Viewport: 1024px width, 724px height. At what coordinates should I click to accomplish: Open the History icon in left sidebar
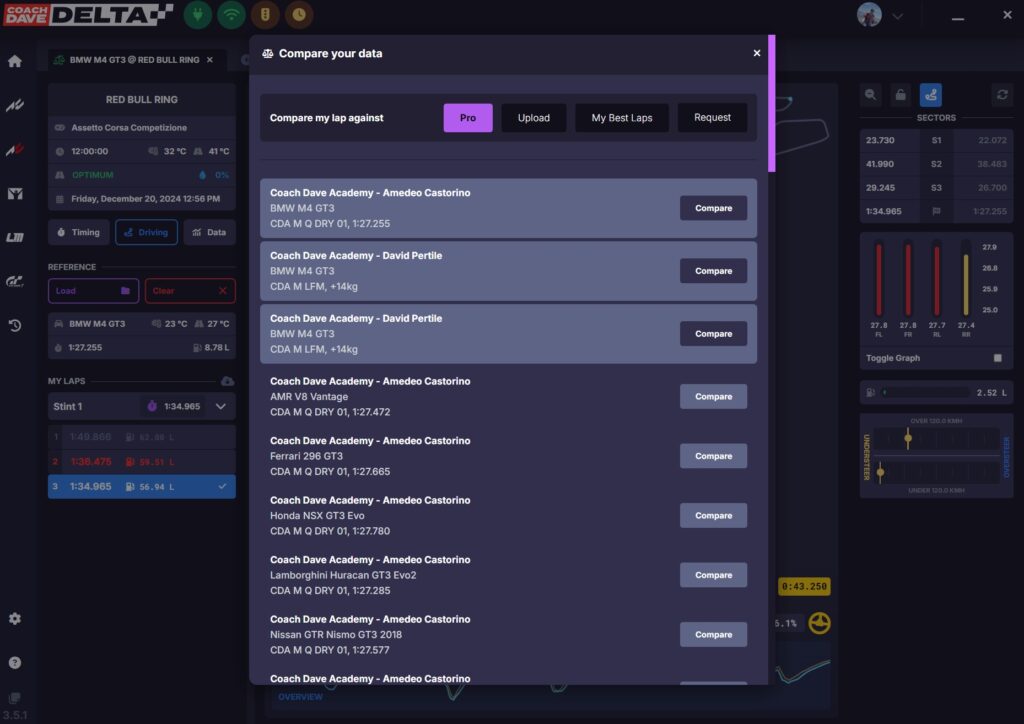pyautogui.click(x=15, y=325)
